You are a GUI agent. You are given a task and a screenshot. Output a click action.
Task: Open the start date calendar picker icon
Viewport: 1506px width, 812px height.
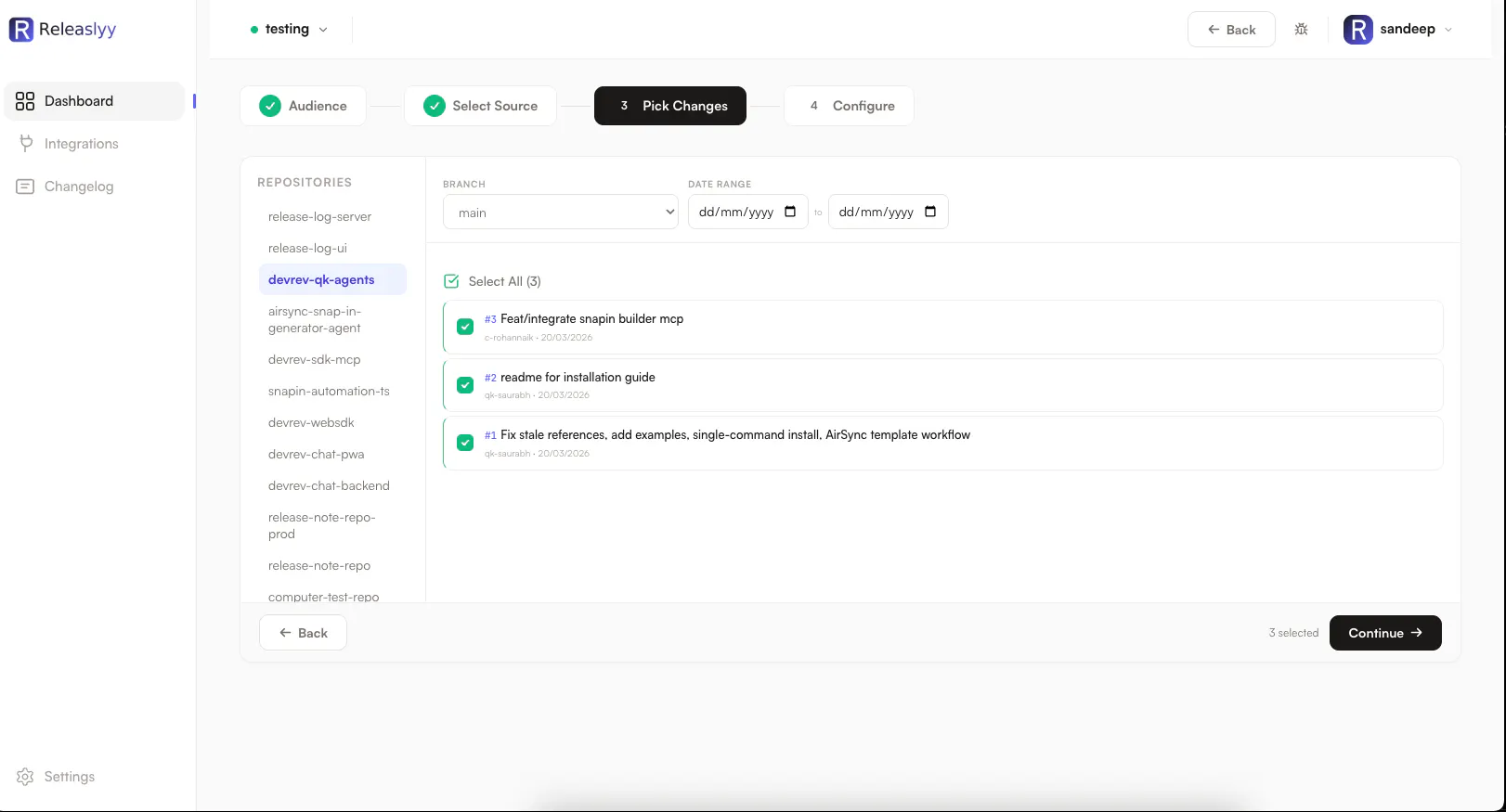pos(790,212)
